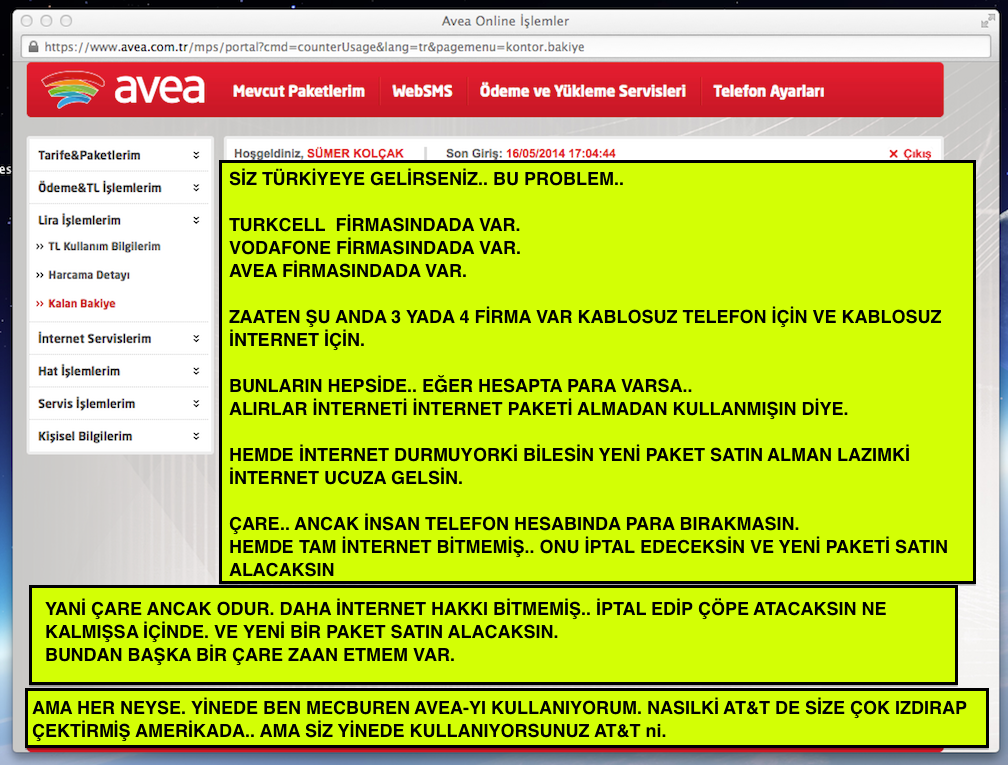
Task: Toggle full screen via window corner icon
Action: pyautogui.click(x=987, y=21)
